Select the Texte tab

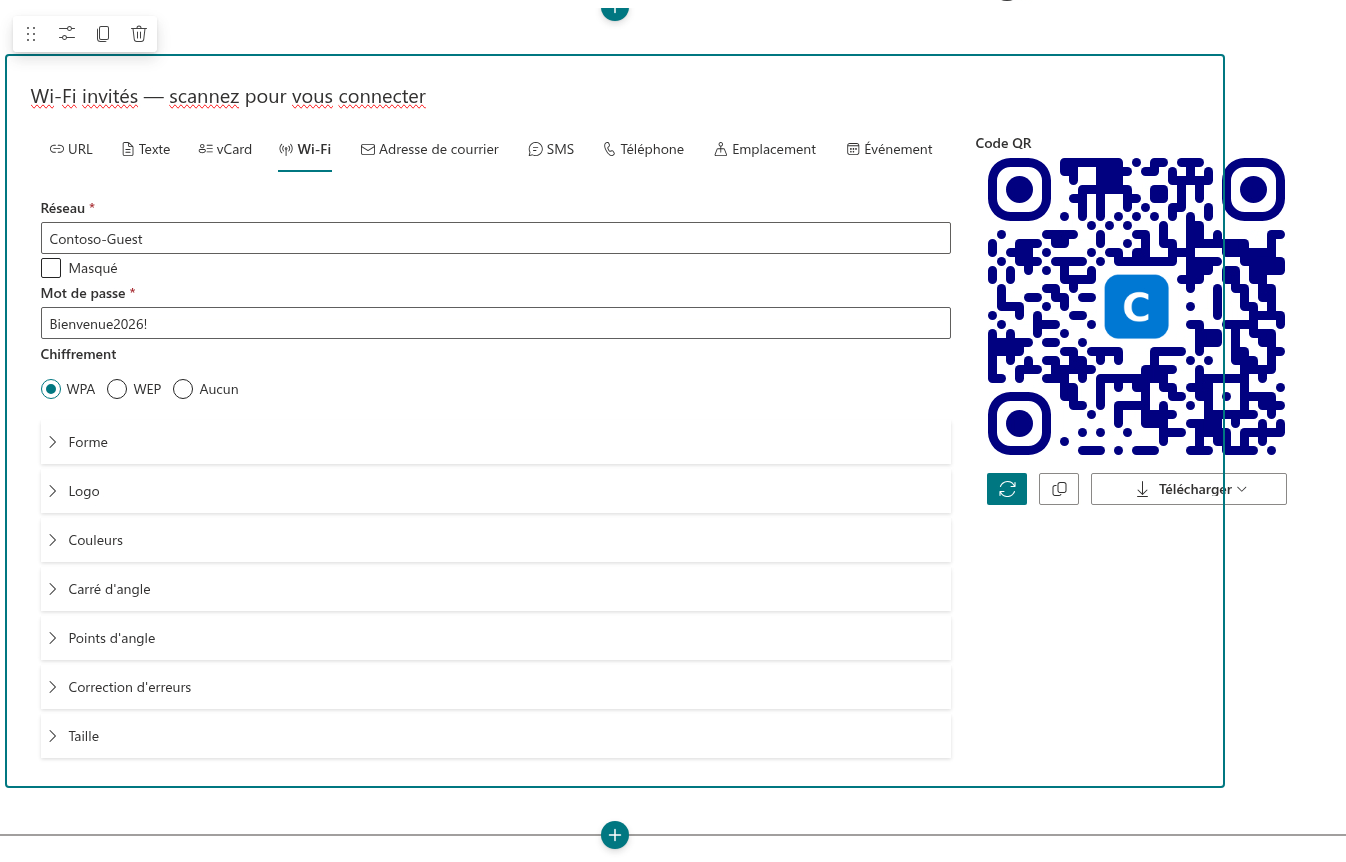[x=146, y=149]
